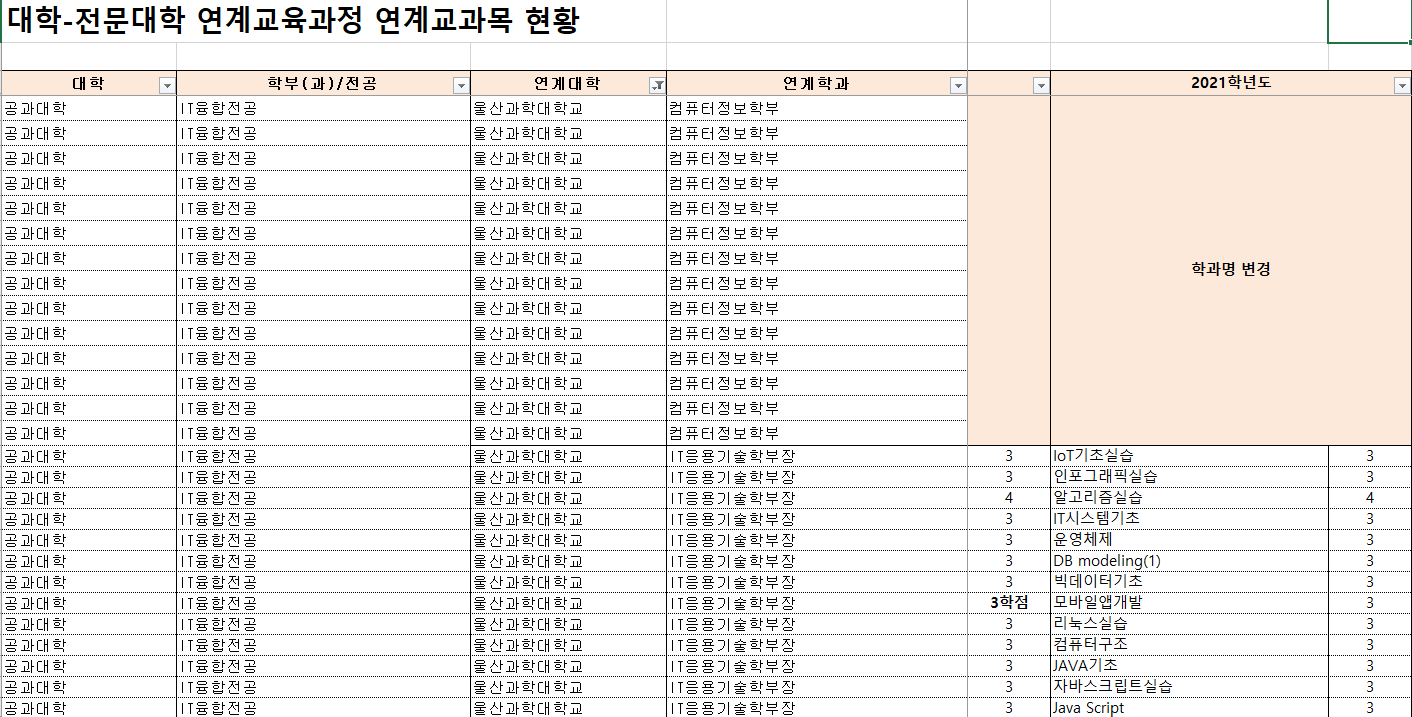Select IT응용기술학부장 in the IoT기초실습 row
This screenshot has width=1412, height=717.
(x=817, y=456)
